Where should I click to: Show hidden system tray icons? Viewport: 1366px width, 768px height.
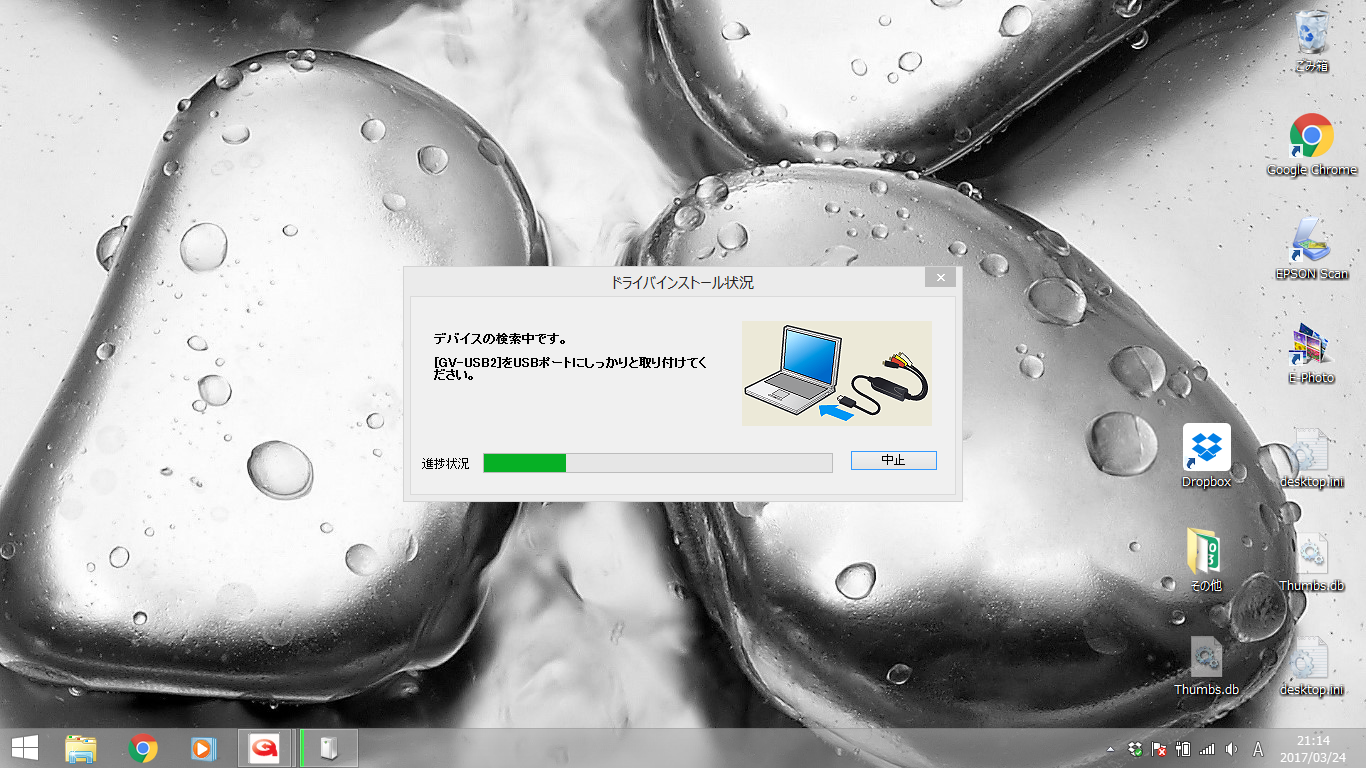tap(1109, 749)
